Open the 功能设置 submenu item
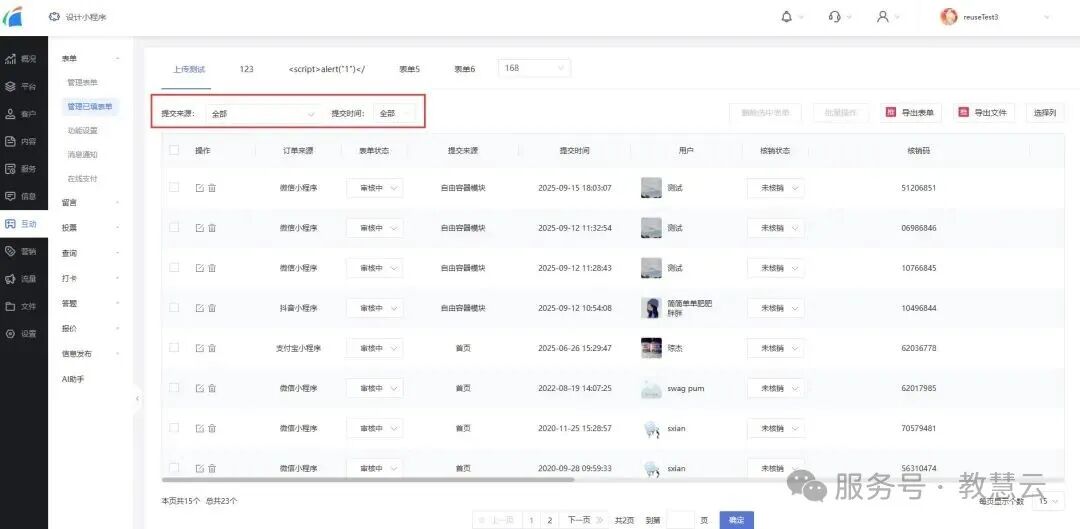The image size is (1080, 529). click(x=82, y=130)
